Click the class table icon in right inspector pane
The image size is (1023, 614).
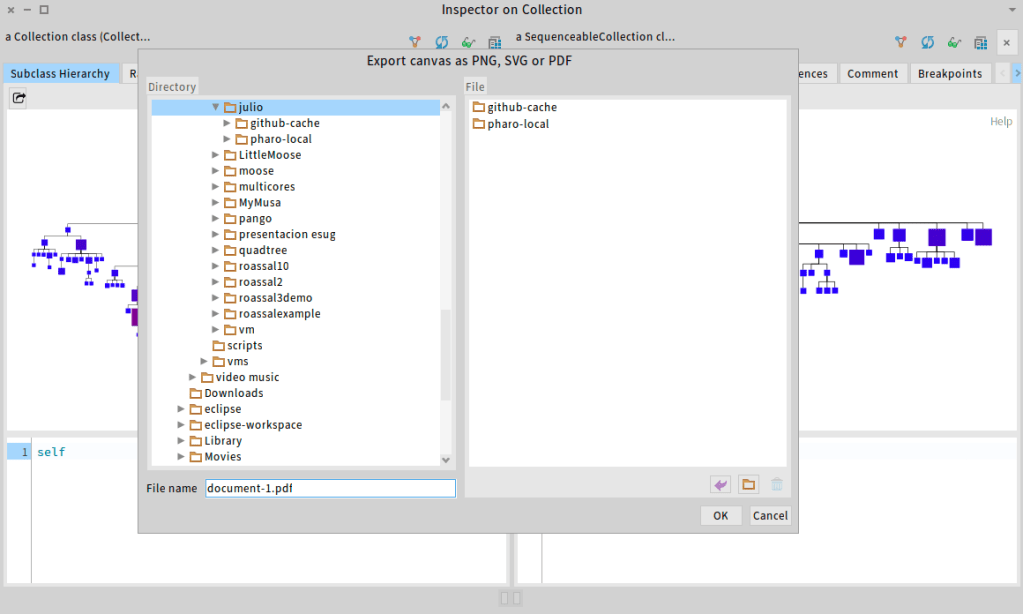[x=981, y=42]
